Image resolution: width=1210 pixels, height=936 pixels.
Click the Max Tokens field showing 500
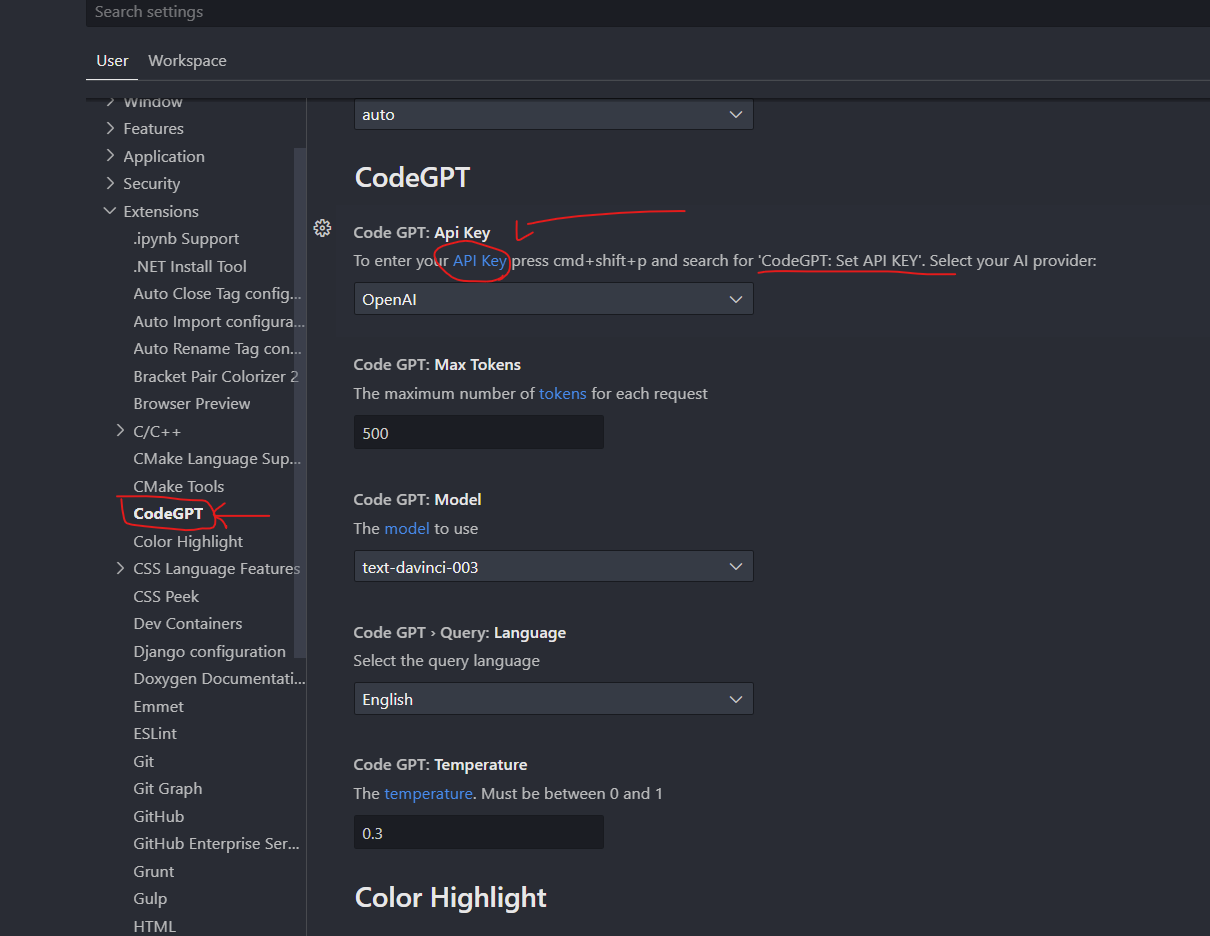point(479,433)
